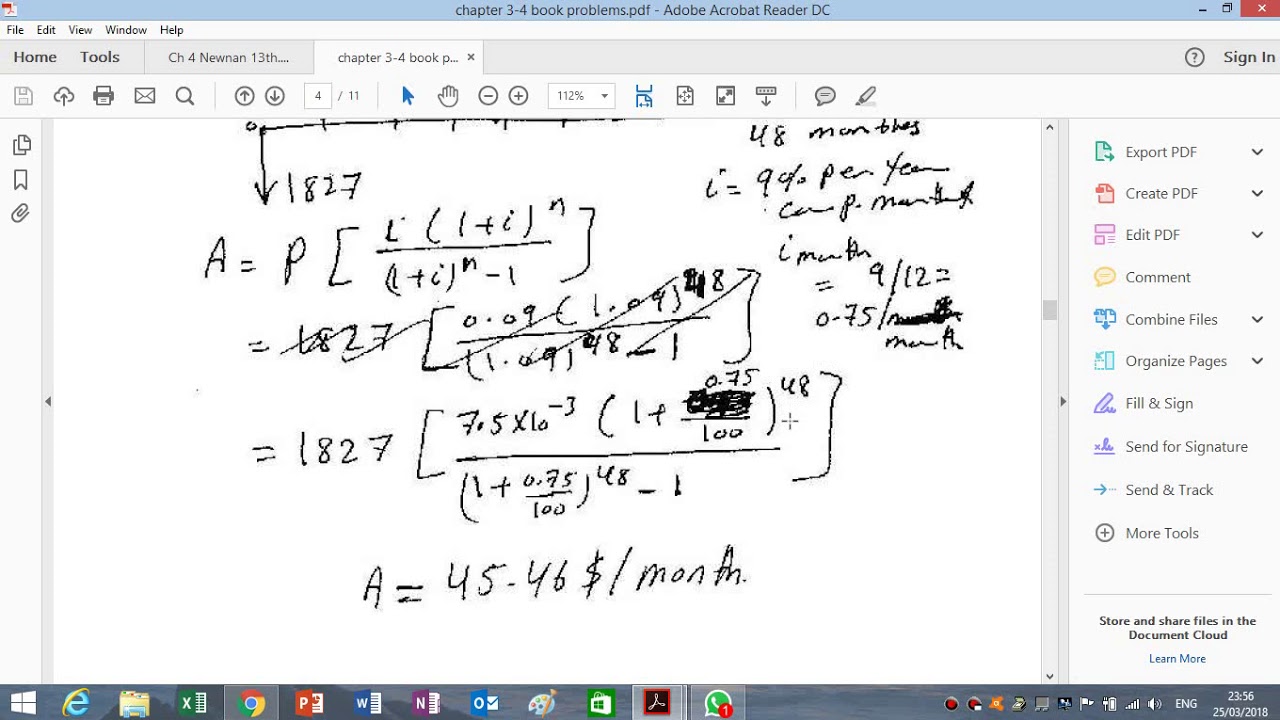Send file by email envelope icon
Image resolution: width=1280 pixels, height=720 pixels.
click(x=145, y=96)
